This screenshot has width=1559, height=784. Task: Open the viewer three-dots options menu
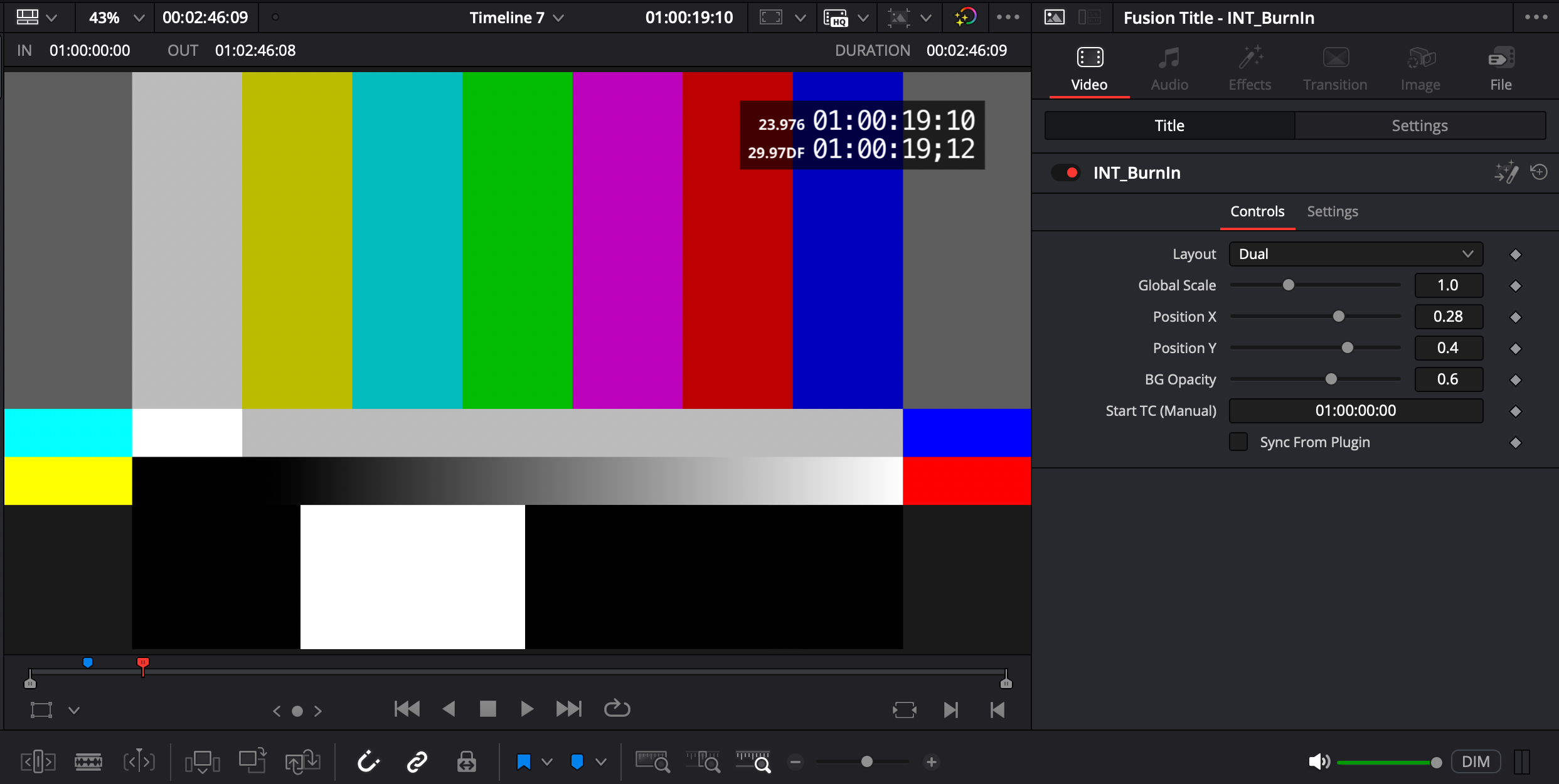(1008, 18)
